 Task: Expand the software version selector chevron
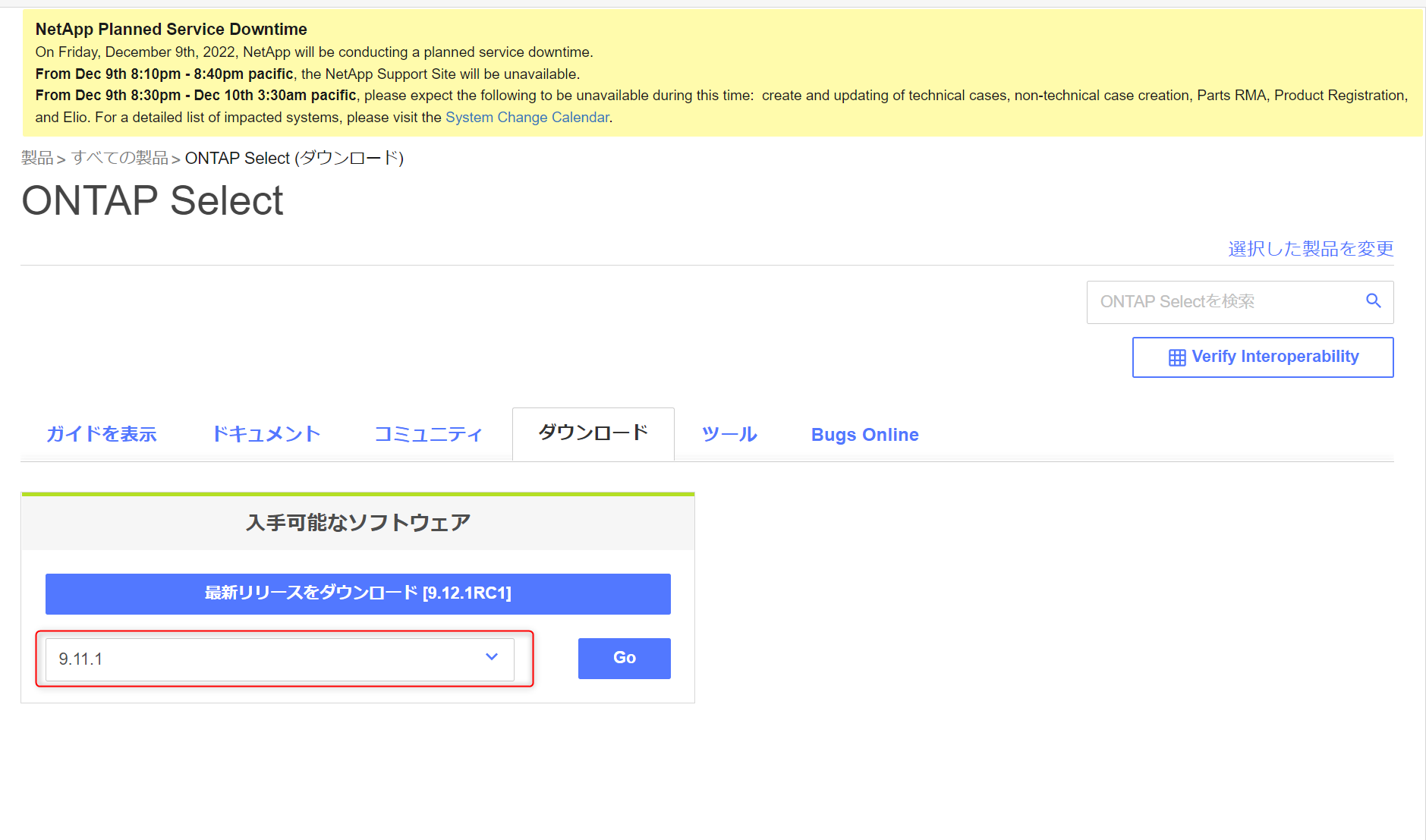tap(492, 658)
